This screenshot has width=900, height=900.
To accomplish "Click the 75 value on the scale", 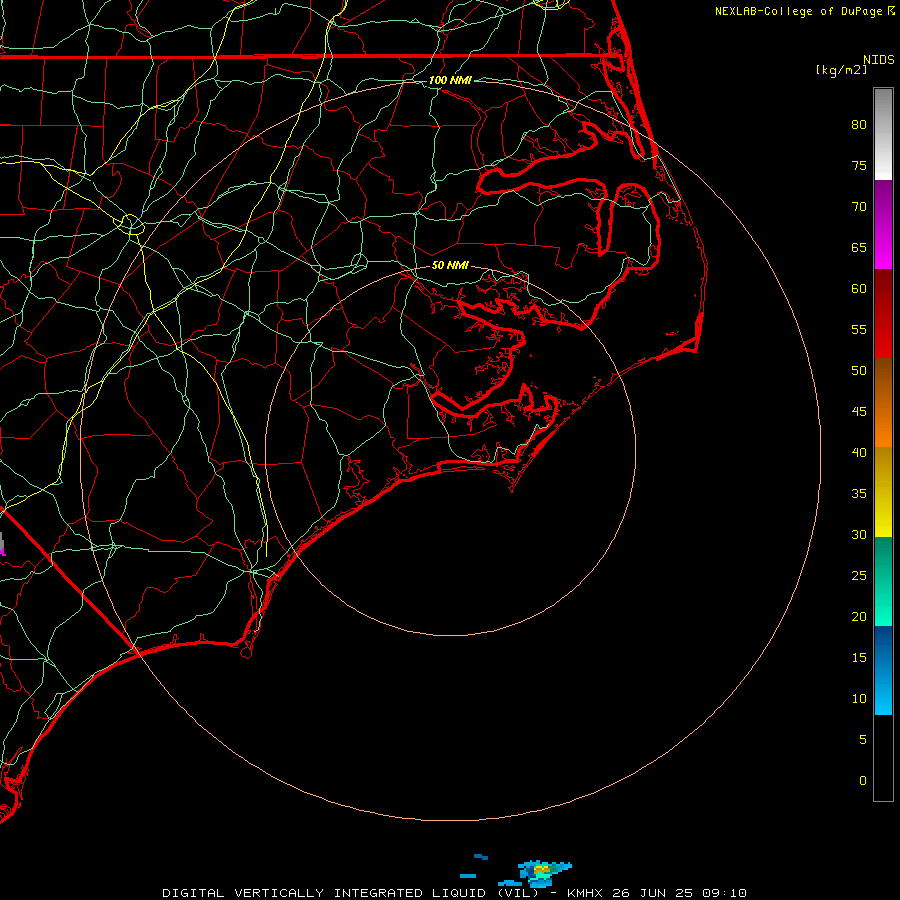I will click(x=859, y=165).
